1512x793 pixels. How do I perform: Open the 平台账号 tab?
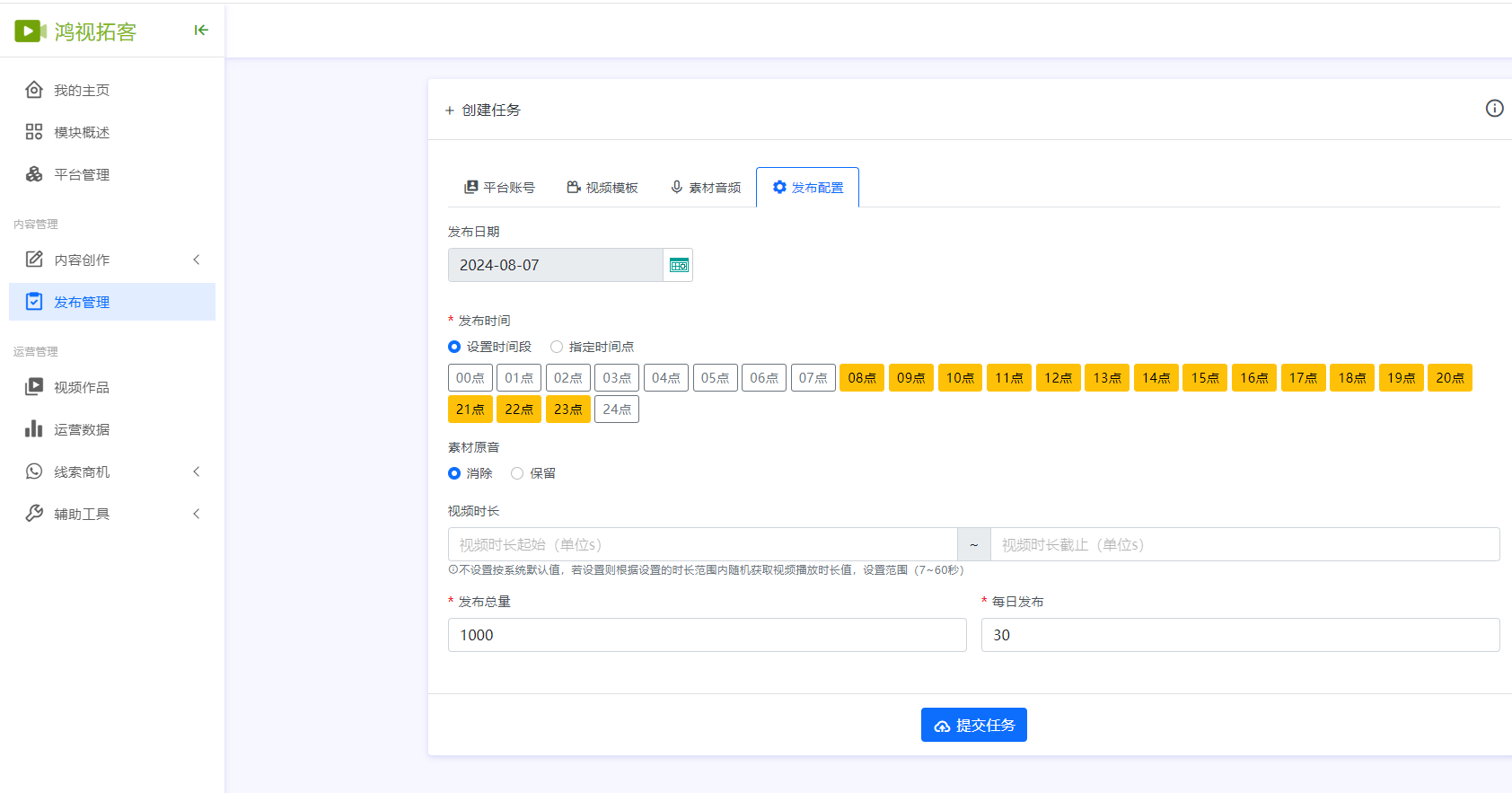[x=499, y=188]
